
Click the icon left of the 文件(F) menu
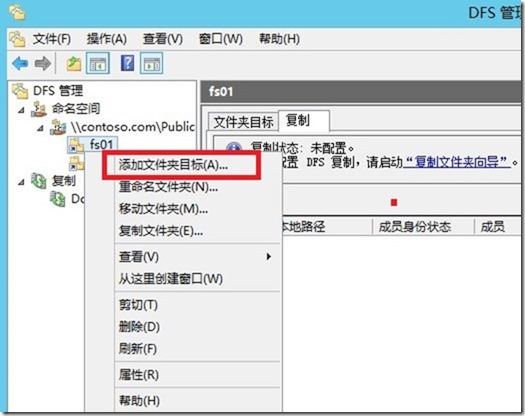tap(17, 39)
